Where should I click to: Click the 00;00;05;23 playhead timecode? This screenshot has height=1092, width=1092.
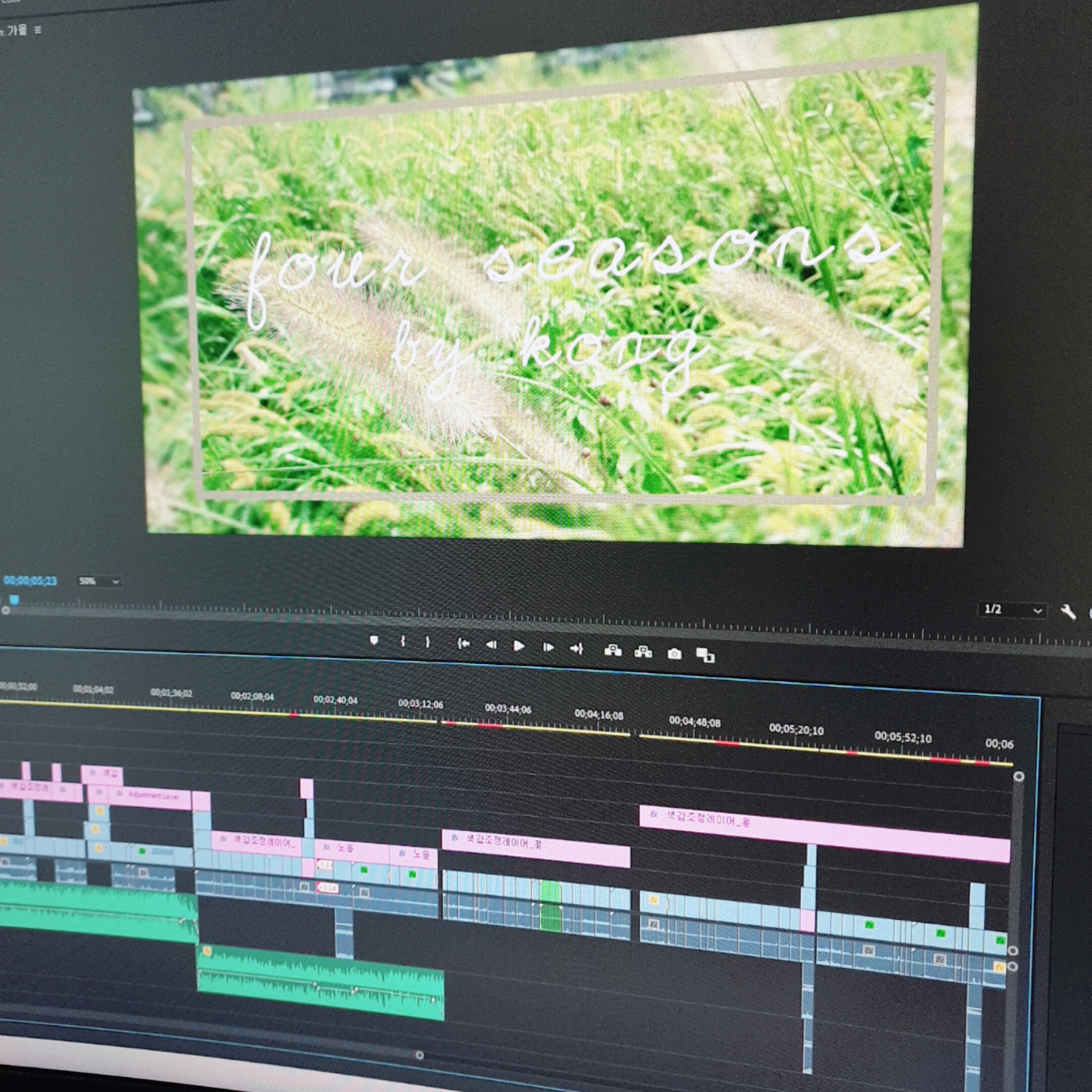(30, 580)
